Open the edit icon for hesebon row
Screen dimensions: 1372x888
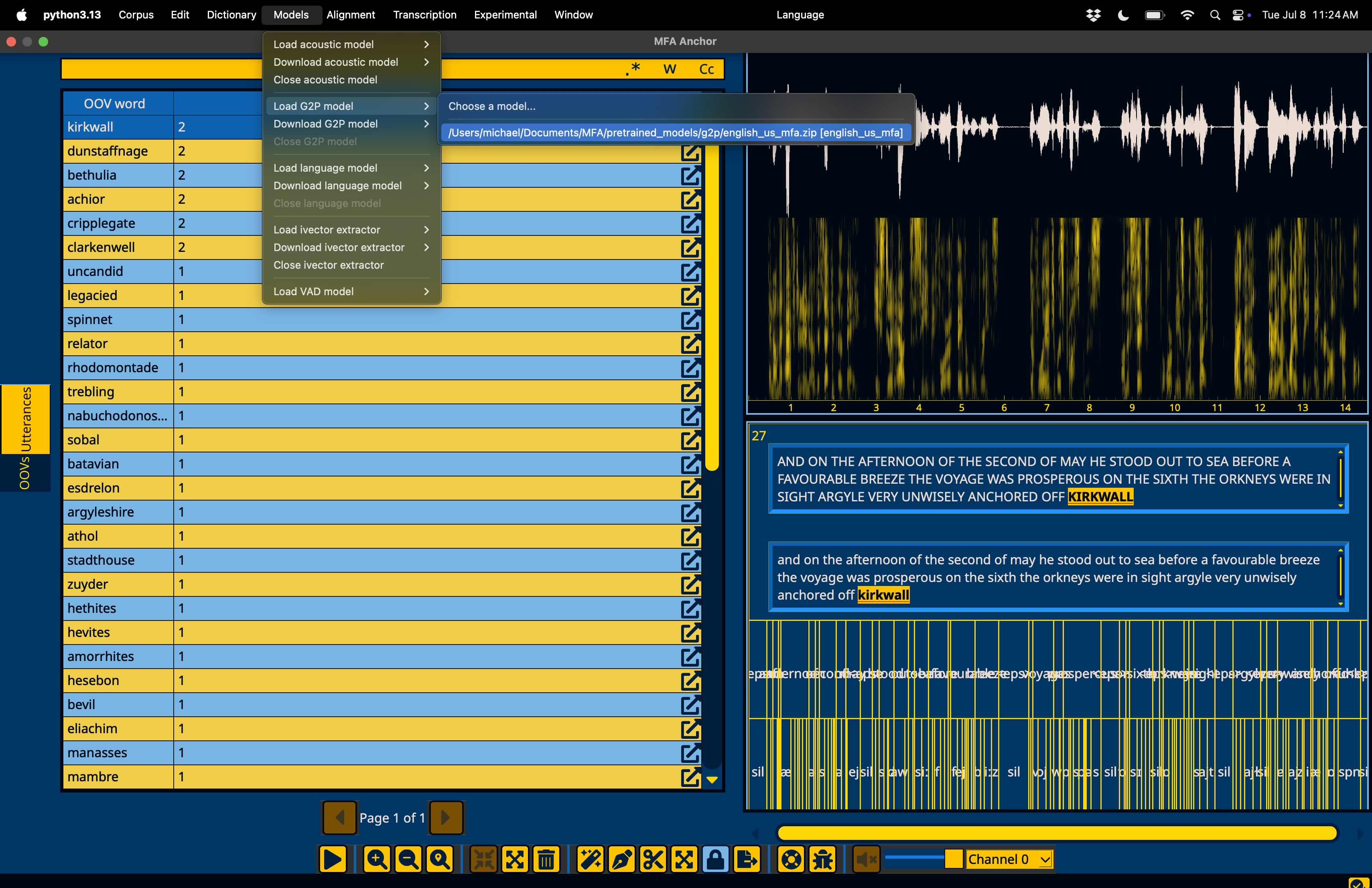[690, 681]
